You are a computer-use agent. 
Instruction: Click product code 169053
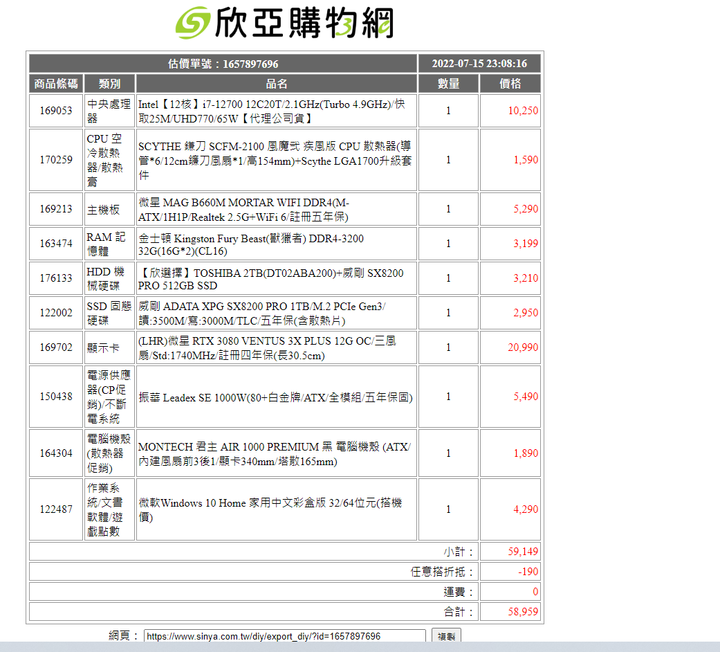point(56,111)
